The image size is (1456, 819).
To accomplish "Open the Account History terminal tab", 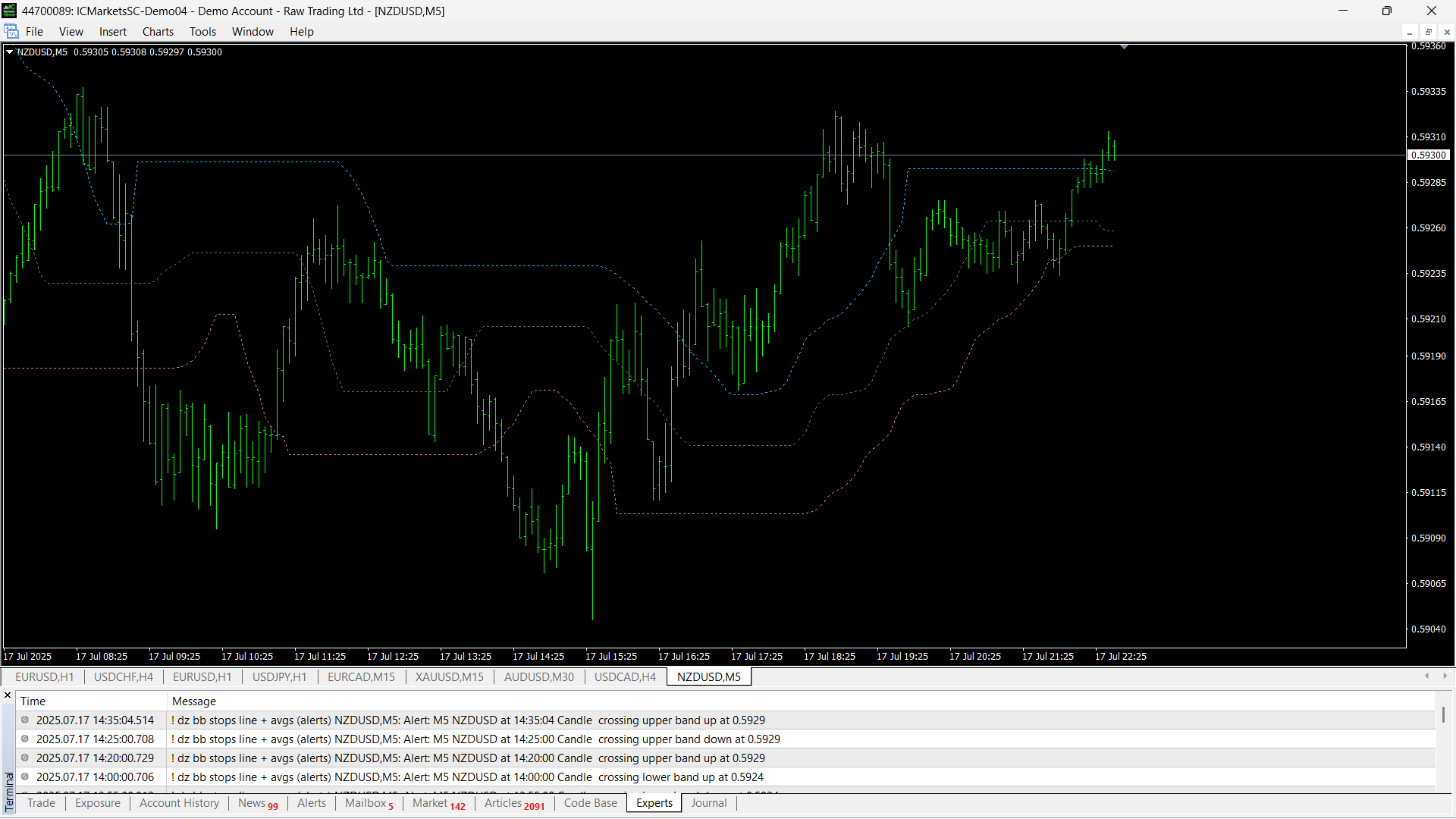I will tap(179, 803).
